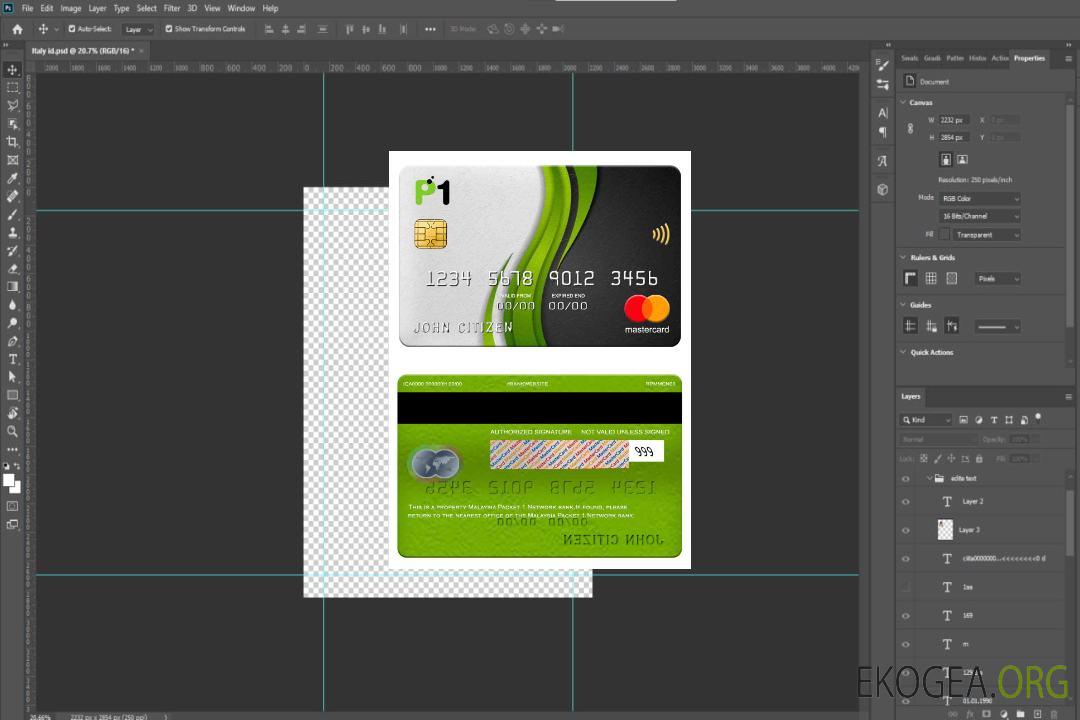Select the Zoom tool

pyautogui.click(x=12, y=431)
